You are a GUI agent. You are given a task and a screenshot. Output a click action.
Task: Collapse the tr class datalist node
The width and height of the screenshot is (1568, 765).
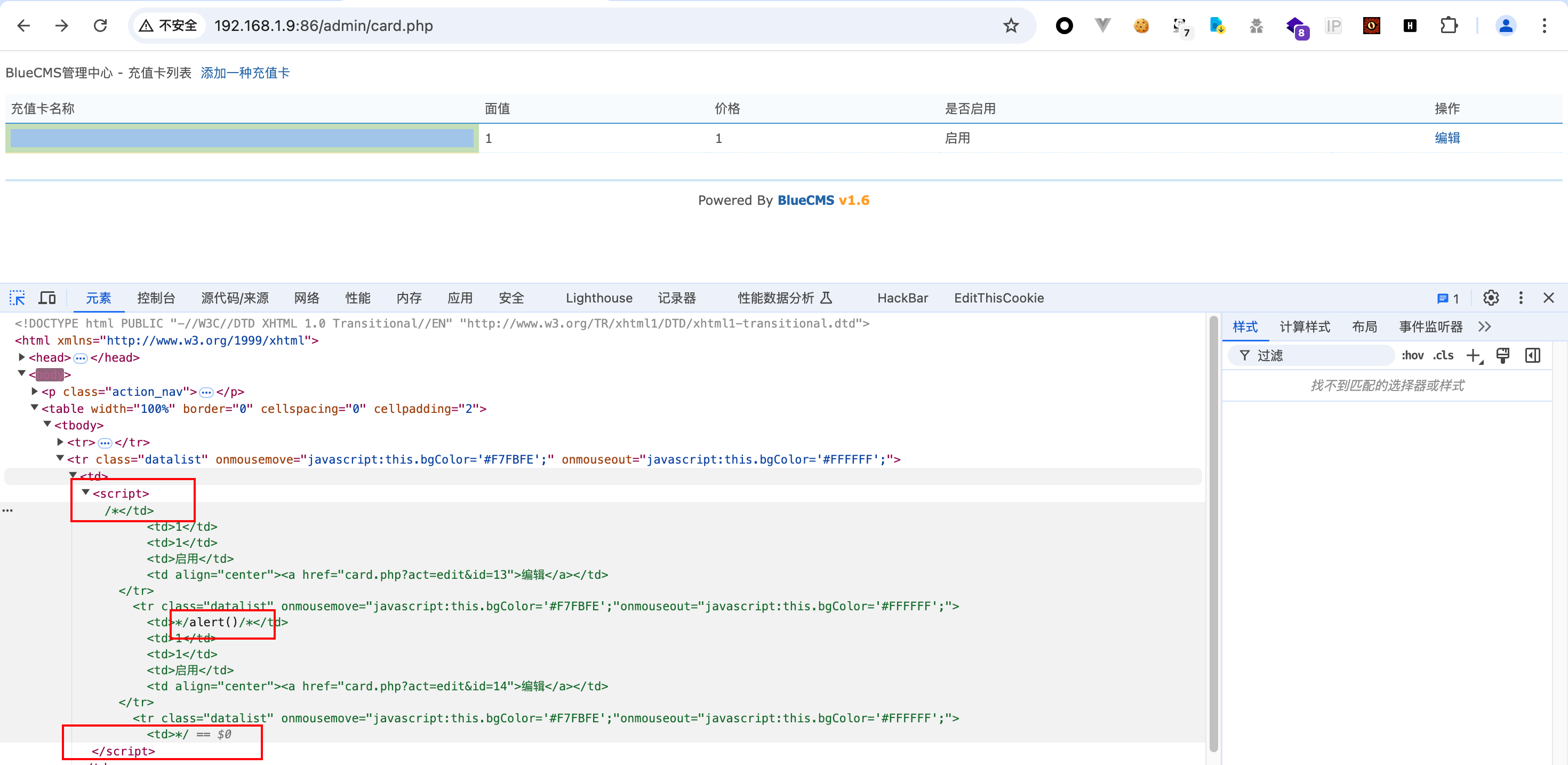60,459
